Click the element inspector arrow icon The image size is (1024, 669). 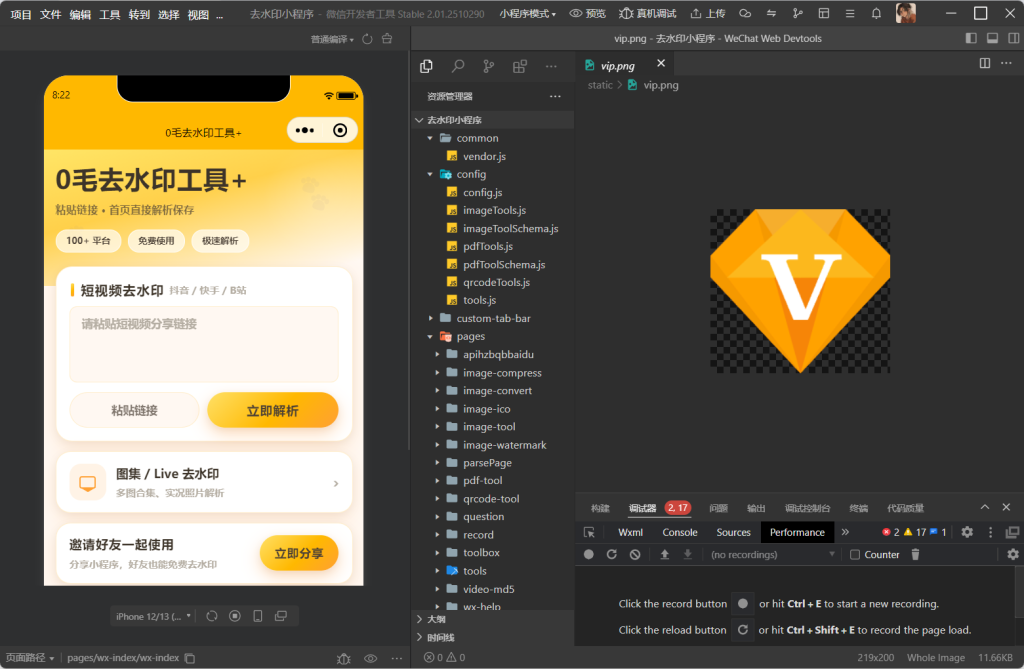coord(589,532)
